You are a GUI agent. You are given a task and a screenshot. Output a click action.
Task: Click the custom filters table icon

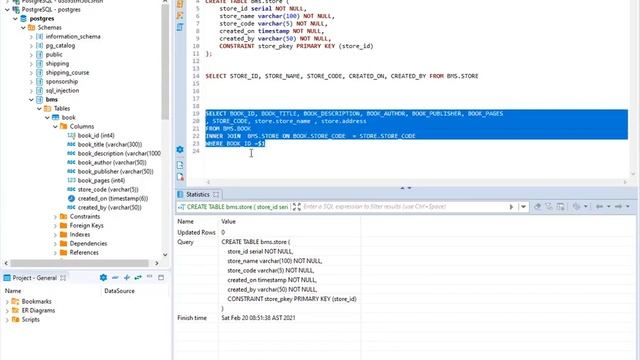tap(560, 207)
